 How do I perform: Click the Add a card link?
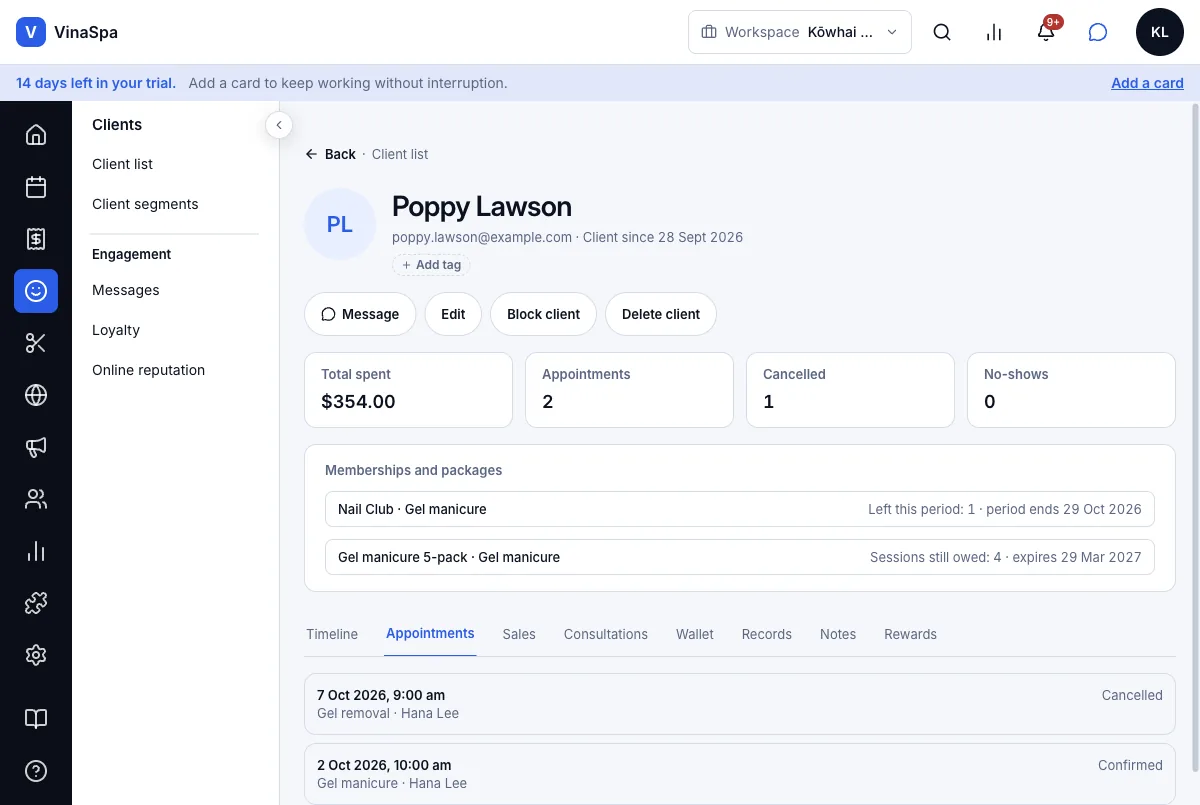click(1147, 83)
